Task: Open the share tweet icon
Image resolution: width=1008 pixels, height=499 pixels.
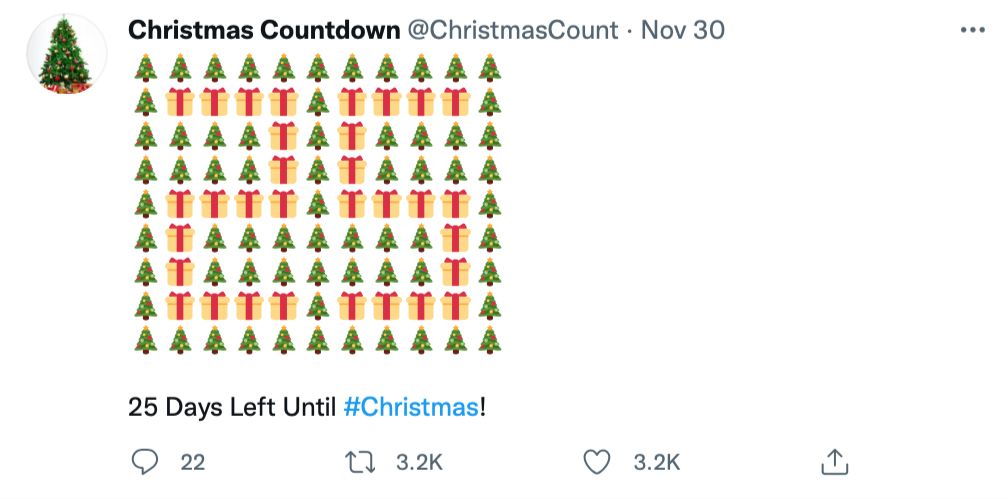Action: pos(834,461)
